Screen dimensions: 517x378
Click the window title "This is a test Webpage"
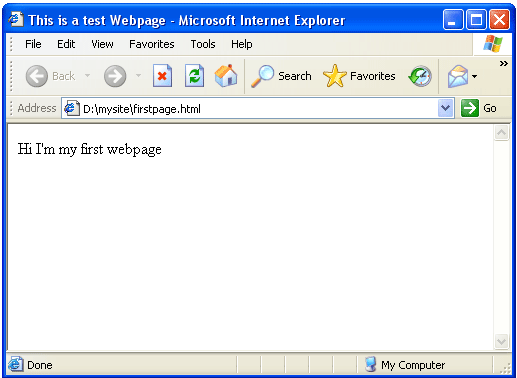(x=97, y=20)
